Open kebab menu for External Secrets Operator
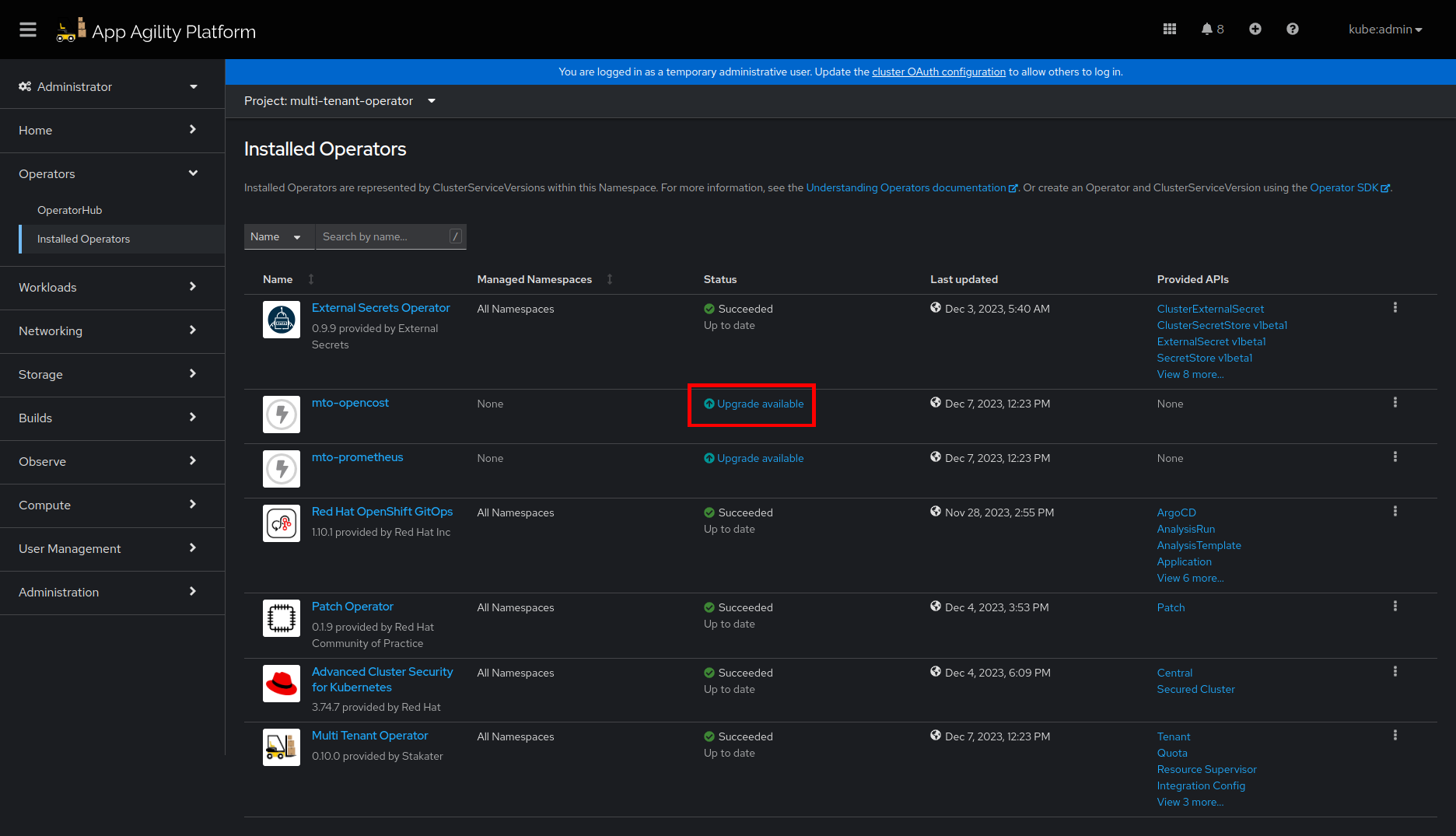Image resolution: width=1456 pixels, height=836 pixels. [x=1395, y=308]
